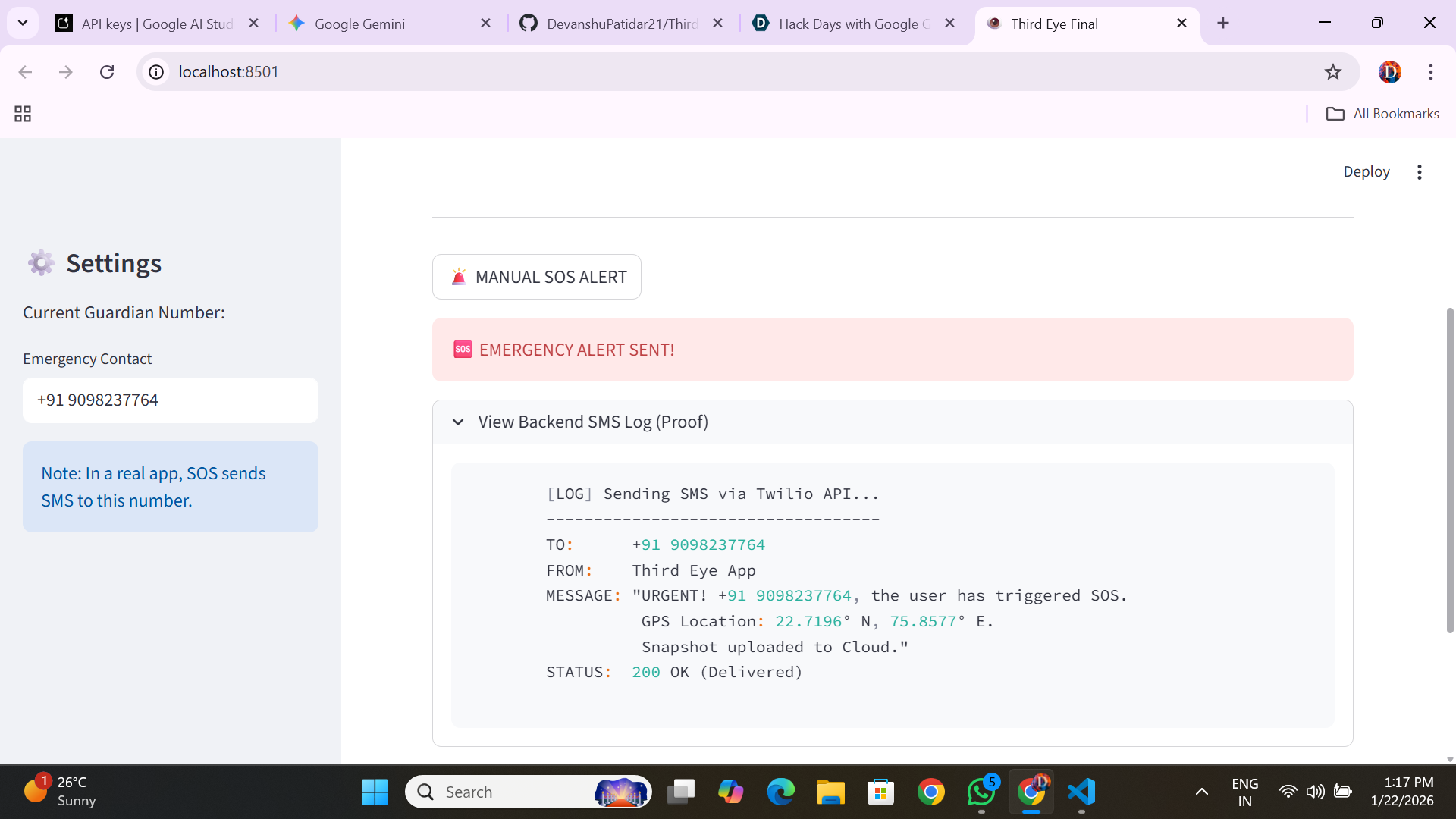Open a new browser tab
This screenshot has width=1456, height=819.
tap(1223, 24)
